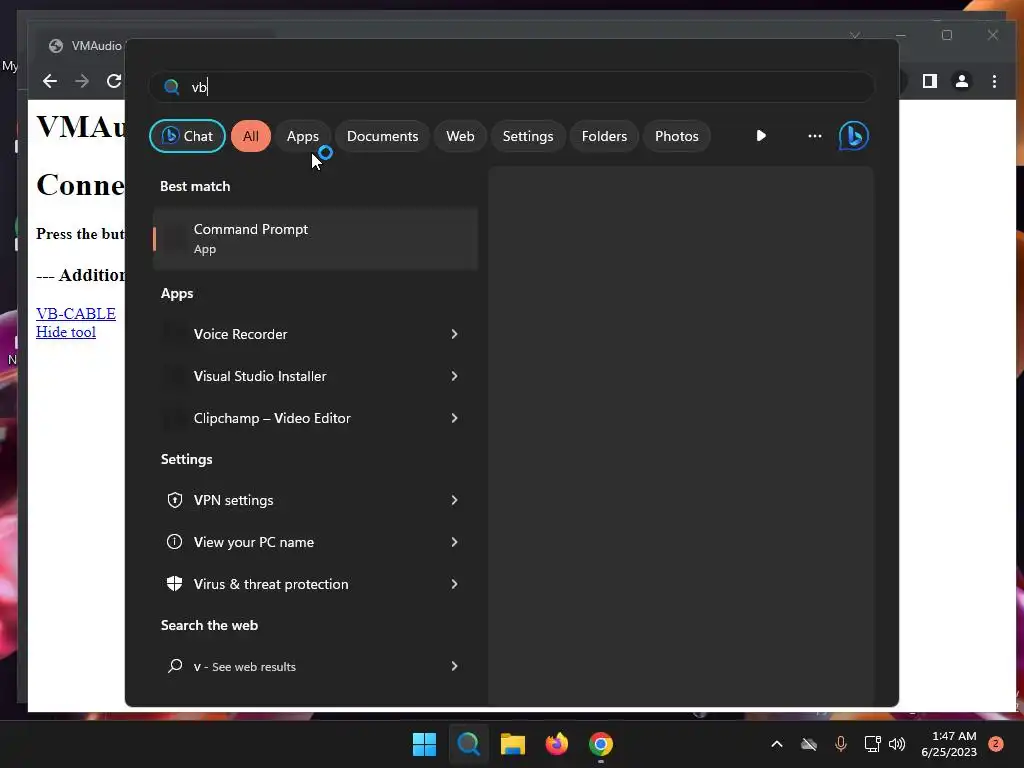Filter results by Web

pos(460,136)
